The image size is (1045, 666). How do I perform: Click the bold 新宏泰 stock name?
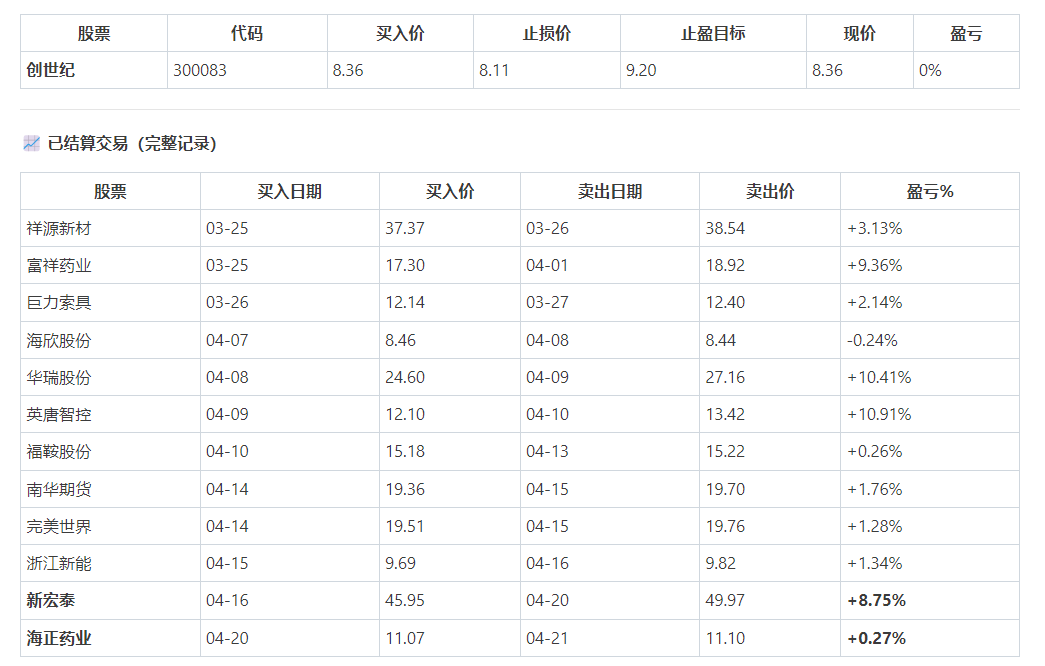51,601
